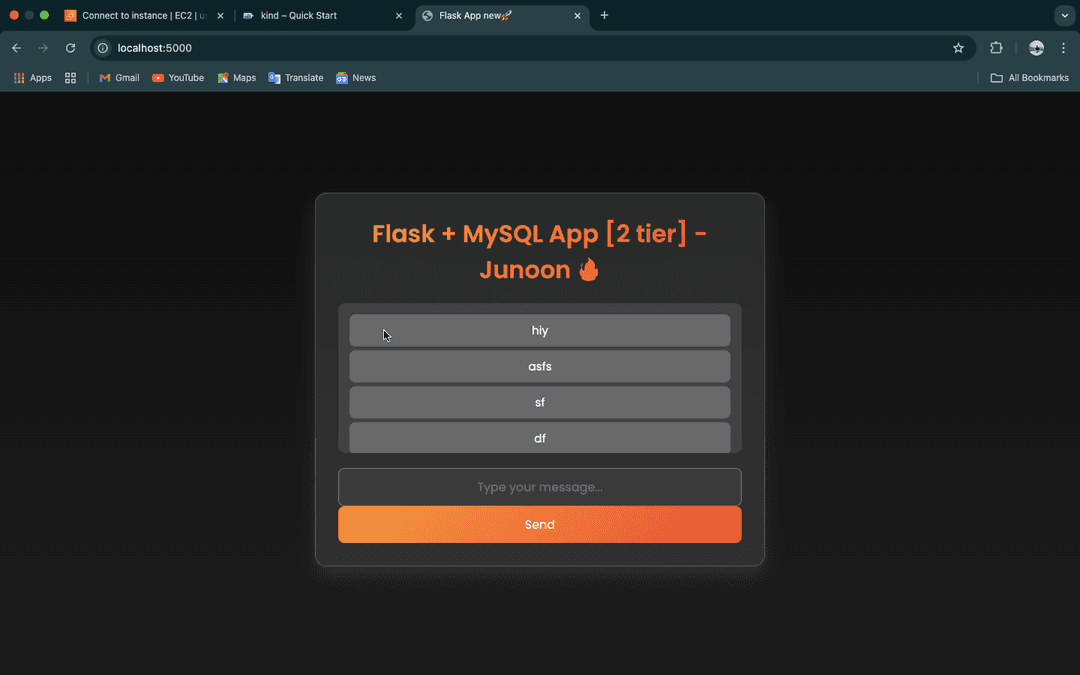Open Gmail bookmark

coord(119,78)
